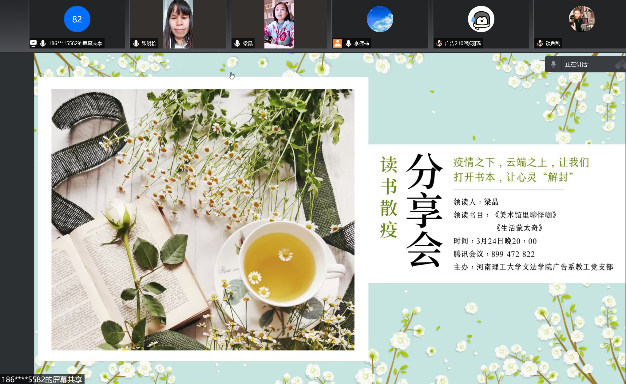
Task: Click the "打开书本，让心灵"解封"" slogan line
Action: (513, 177)
